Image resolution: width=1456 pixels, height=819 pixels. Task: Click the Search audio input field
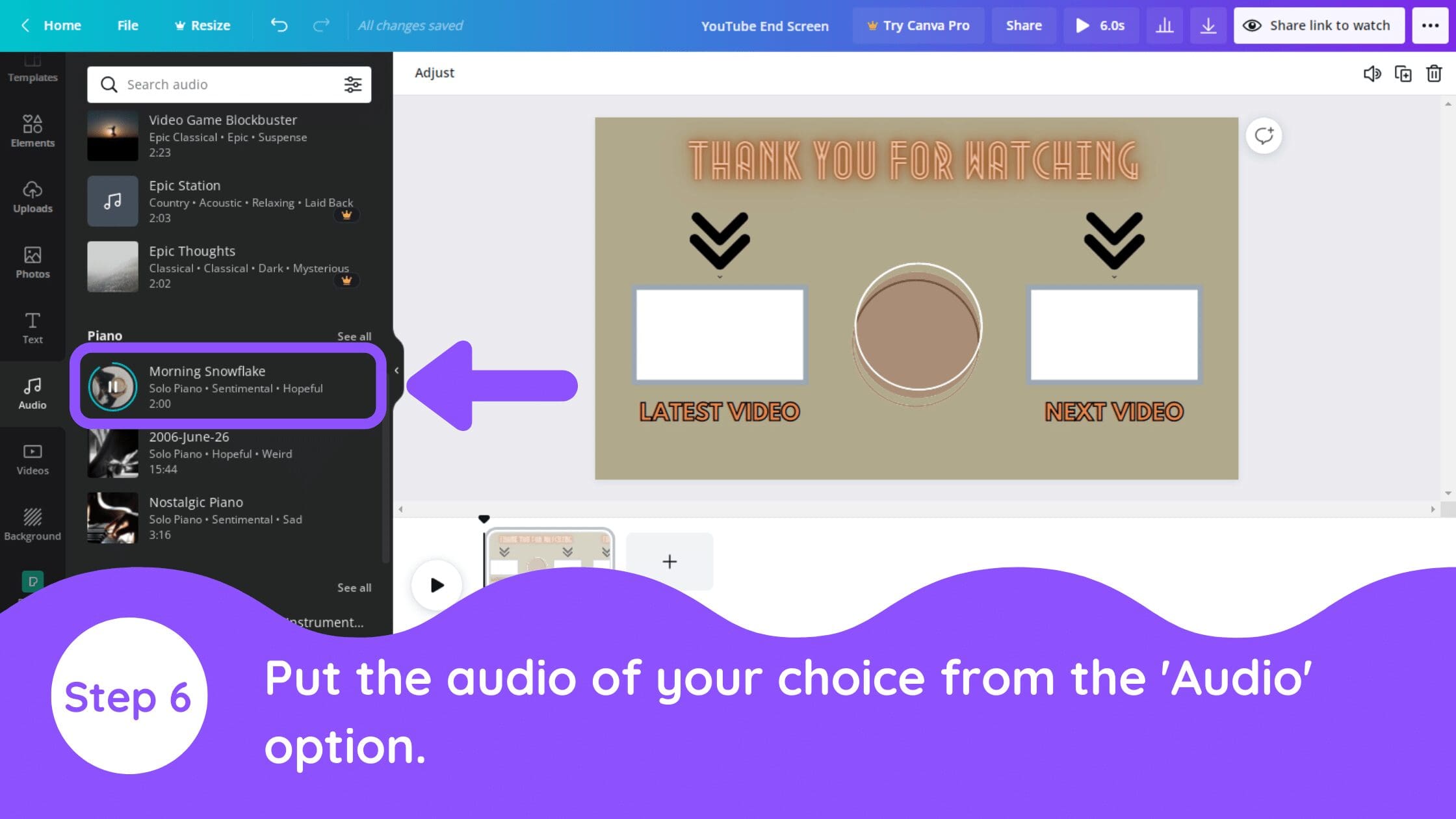pos(229,84)
